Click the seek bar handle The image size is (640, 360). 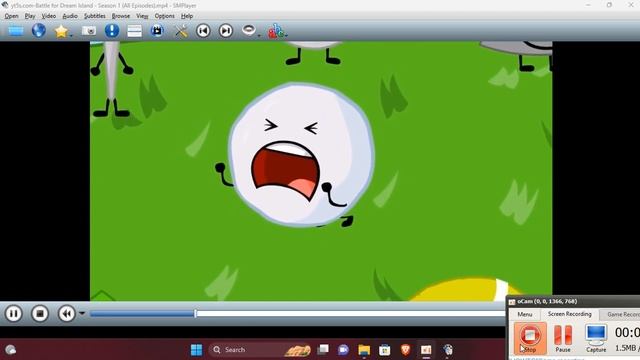[x=196, y=313]
